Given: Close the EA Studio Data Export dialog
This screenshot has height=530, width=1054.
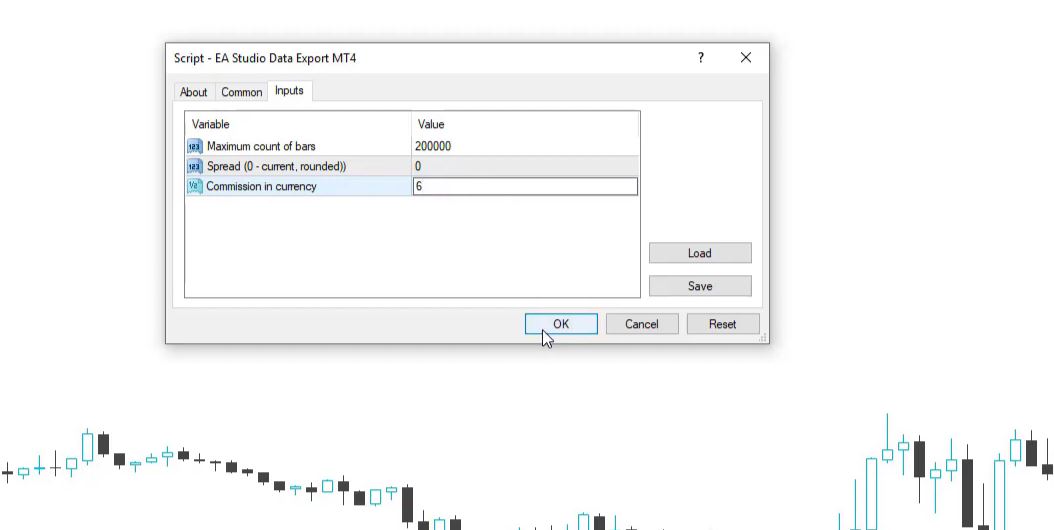Looking at the screenshot, I should pyautogui.click(x=746, y=58).
